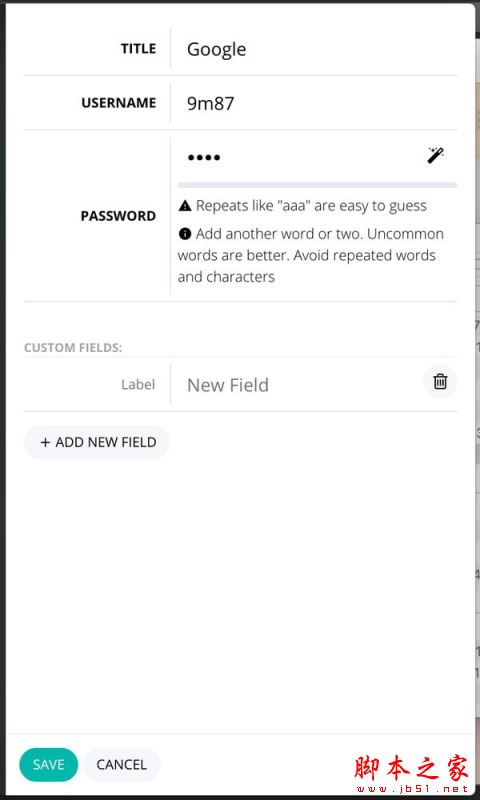Save the Google entry
Screen dimensions: 480x800
point(48,764)
